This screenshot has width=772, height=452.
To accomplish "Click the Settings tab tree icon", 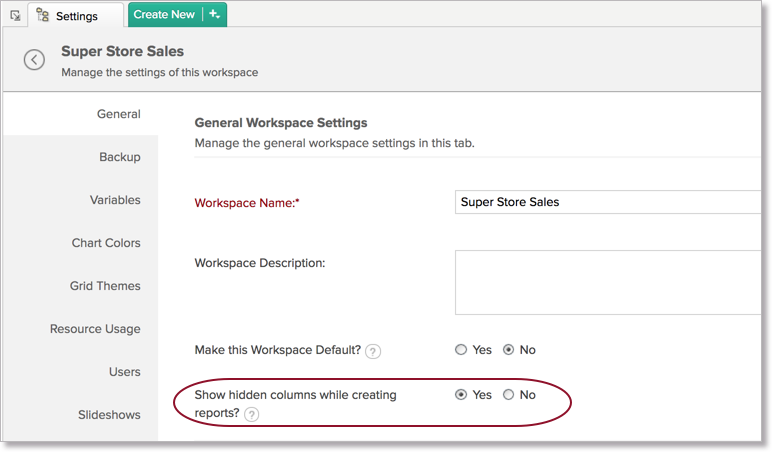I will [x=43, y=15].
